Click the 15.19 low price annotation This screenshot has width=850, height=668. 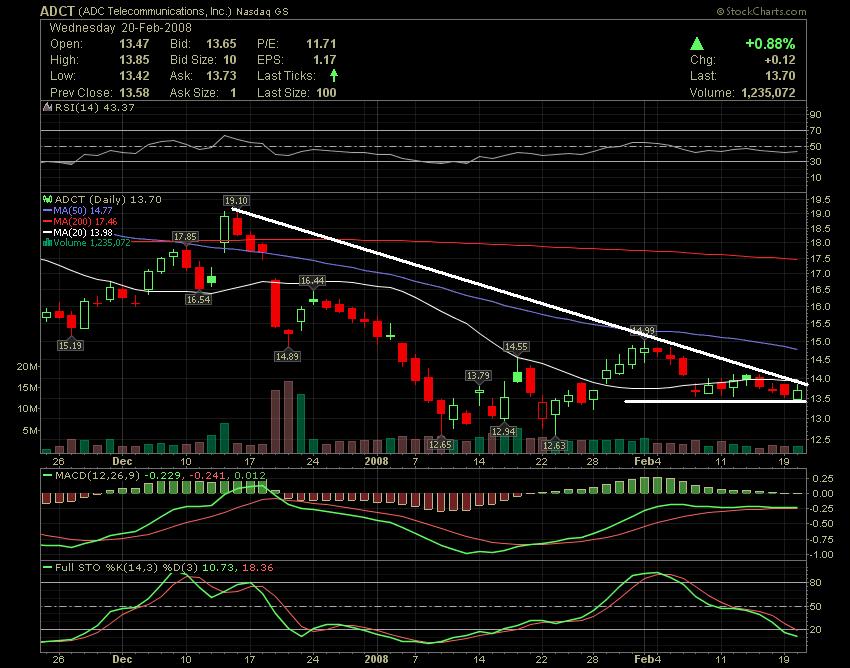pyautogui.click(x=70, y=345)
